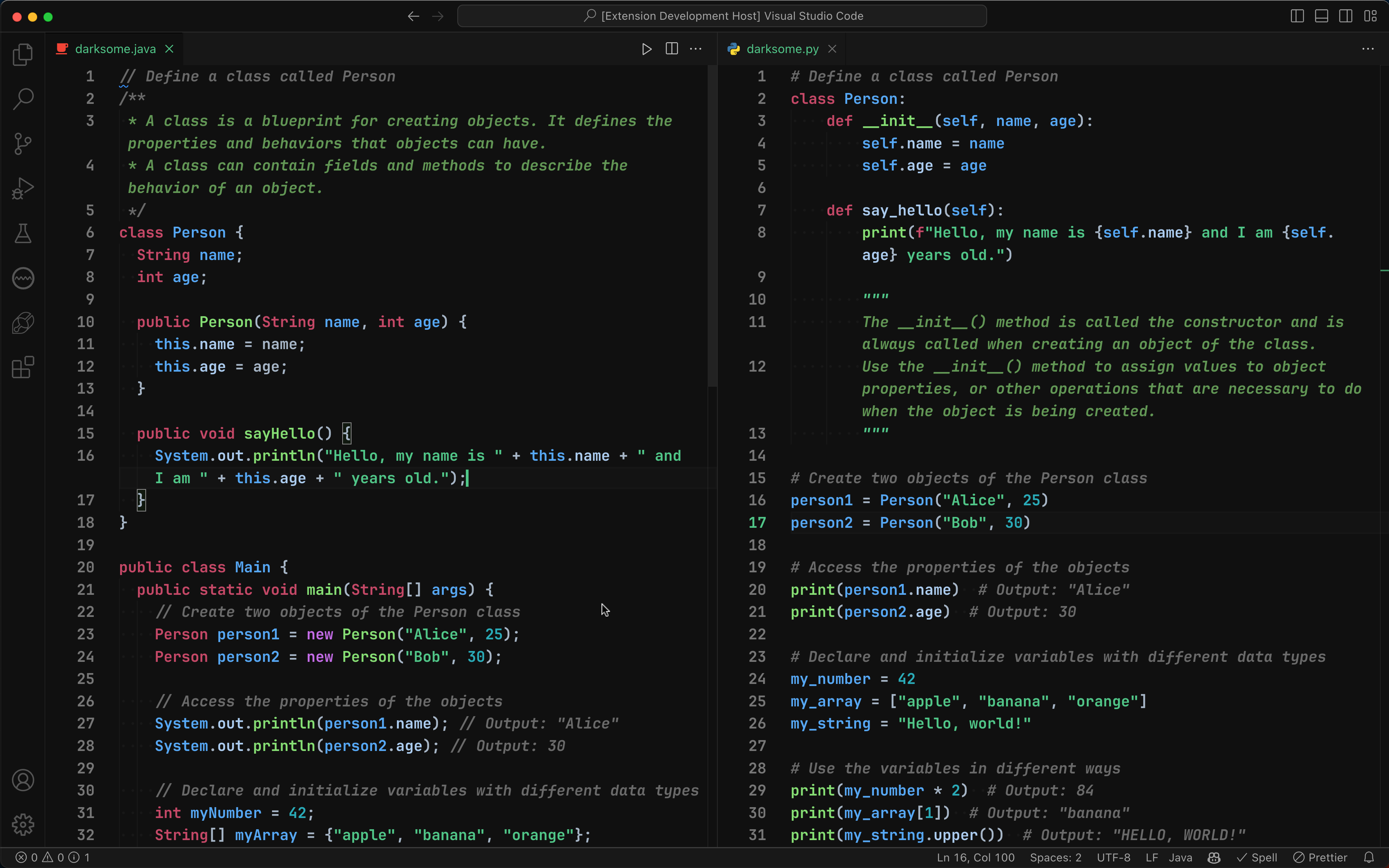Split the darksome.java editor right
1389x868 pixels.
[672, 49]
